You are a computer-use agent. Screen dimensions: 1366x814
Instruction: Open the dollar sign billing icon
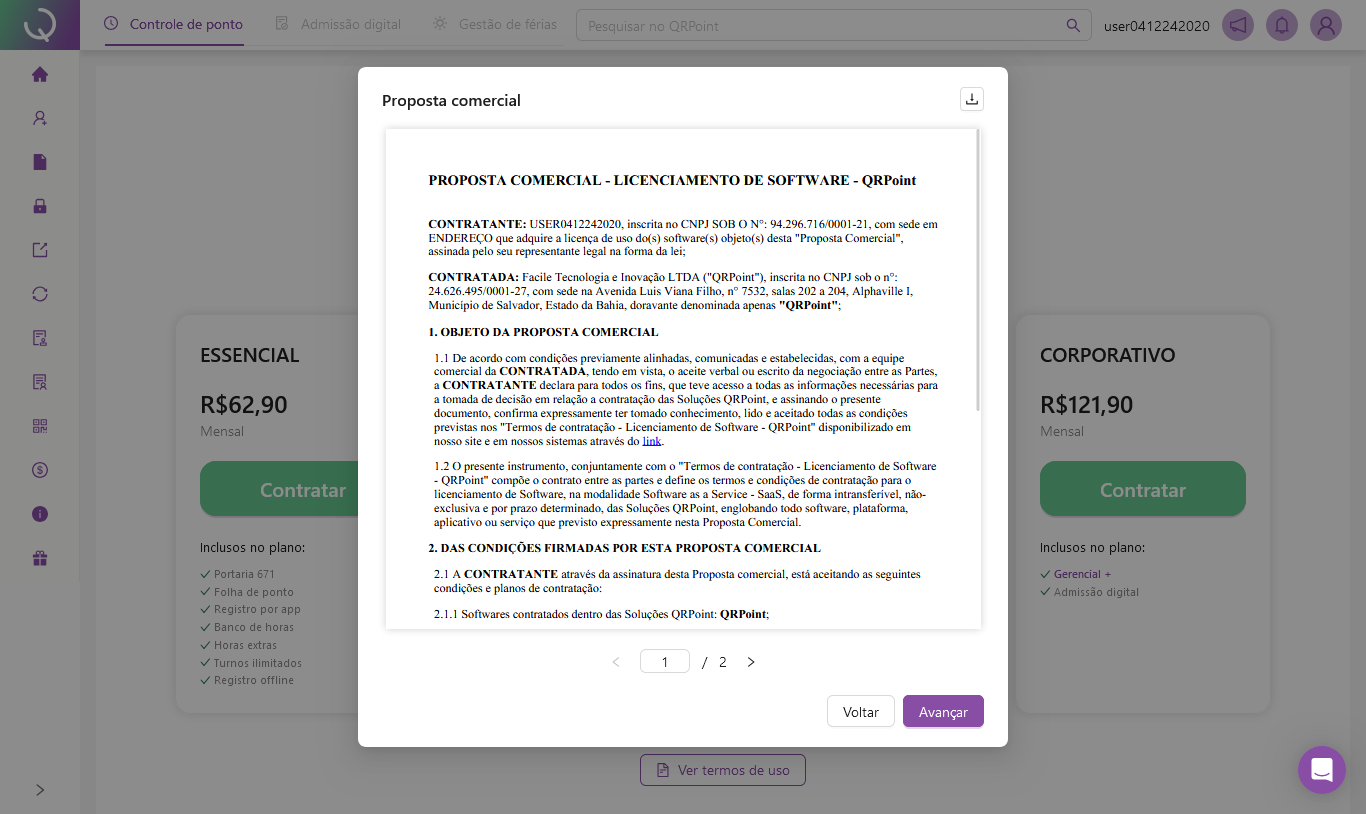pos(40,470)
